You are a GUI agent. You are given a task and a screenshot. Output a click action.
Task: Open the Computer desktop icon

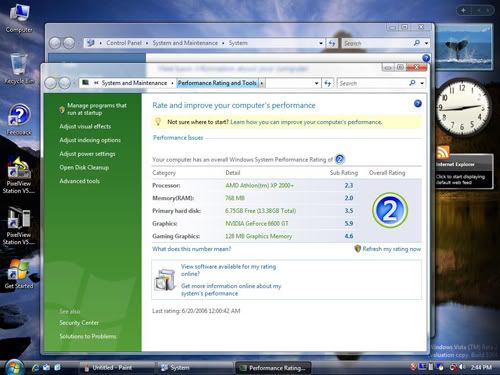[x=19, y=19]
